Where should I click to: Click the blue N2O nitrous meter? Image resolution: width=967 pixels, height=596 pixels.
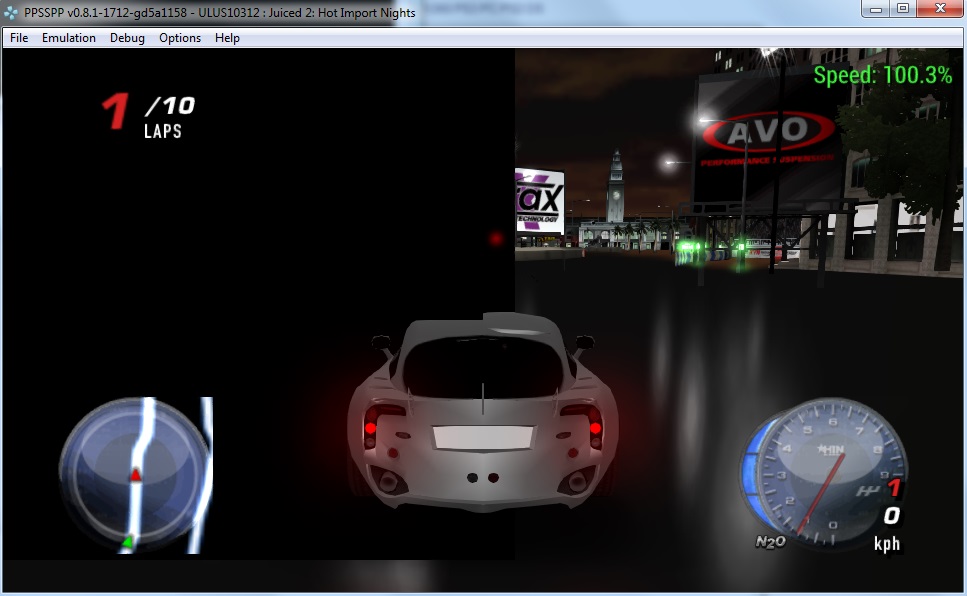tap(753, 472)
